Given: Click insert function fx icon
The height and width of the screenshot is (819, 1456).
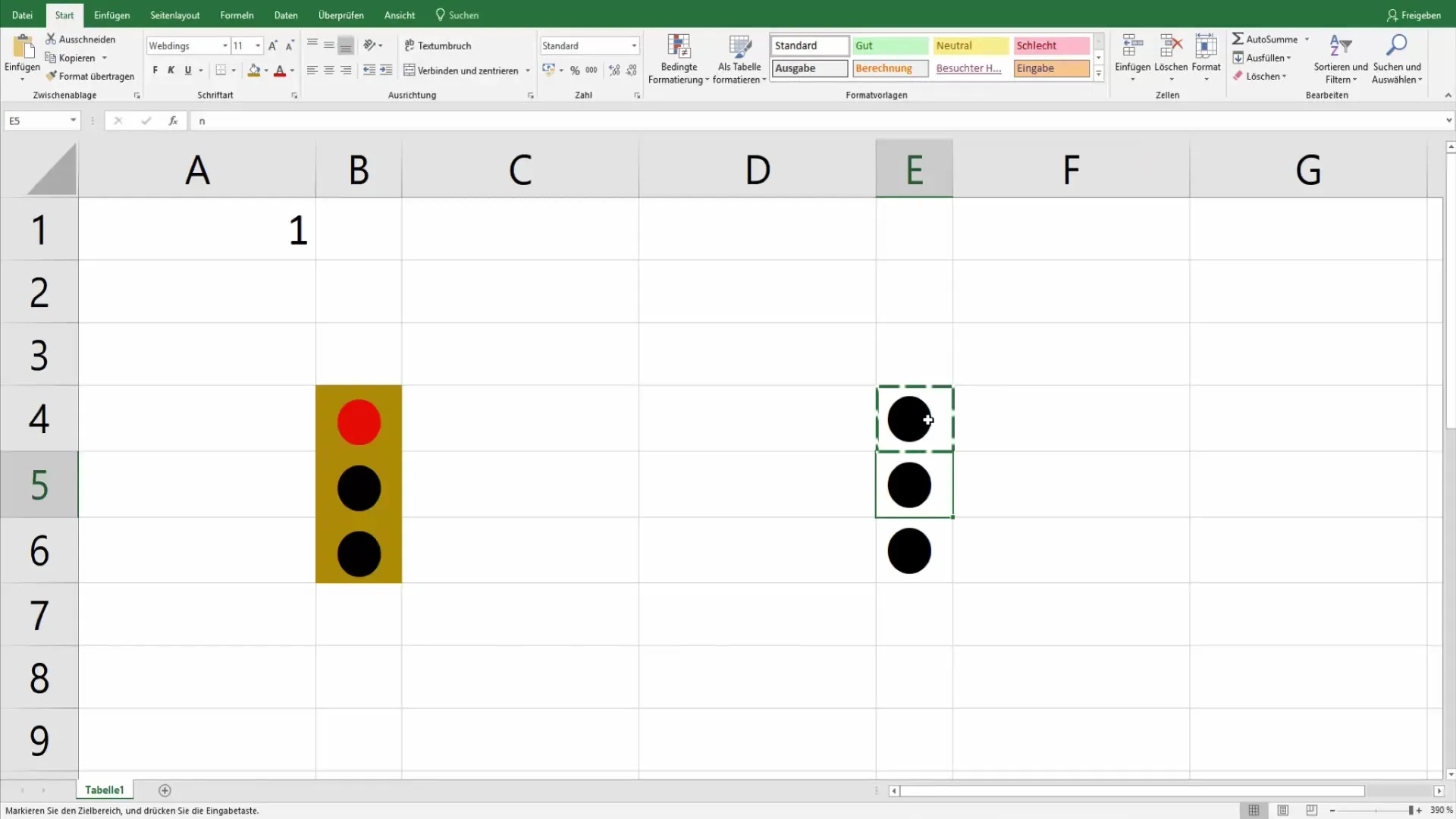Looking at the screenshot, I should pos(173,121).
